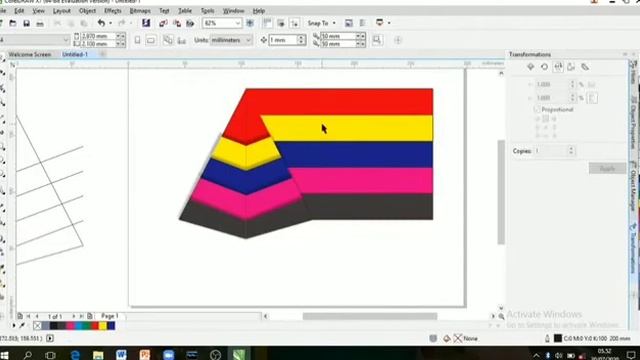Screen dimensions: 640x360
Task: Select the Size tab icon in Transformations
Action: (x=571, y=67)
